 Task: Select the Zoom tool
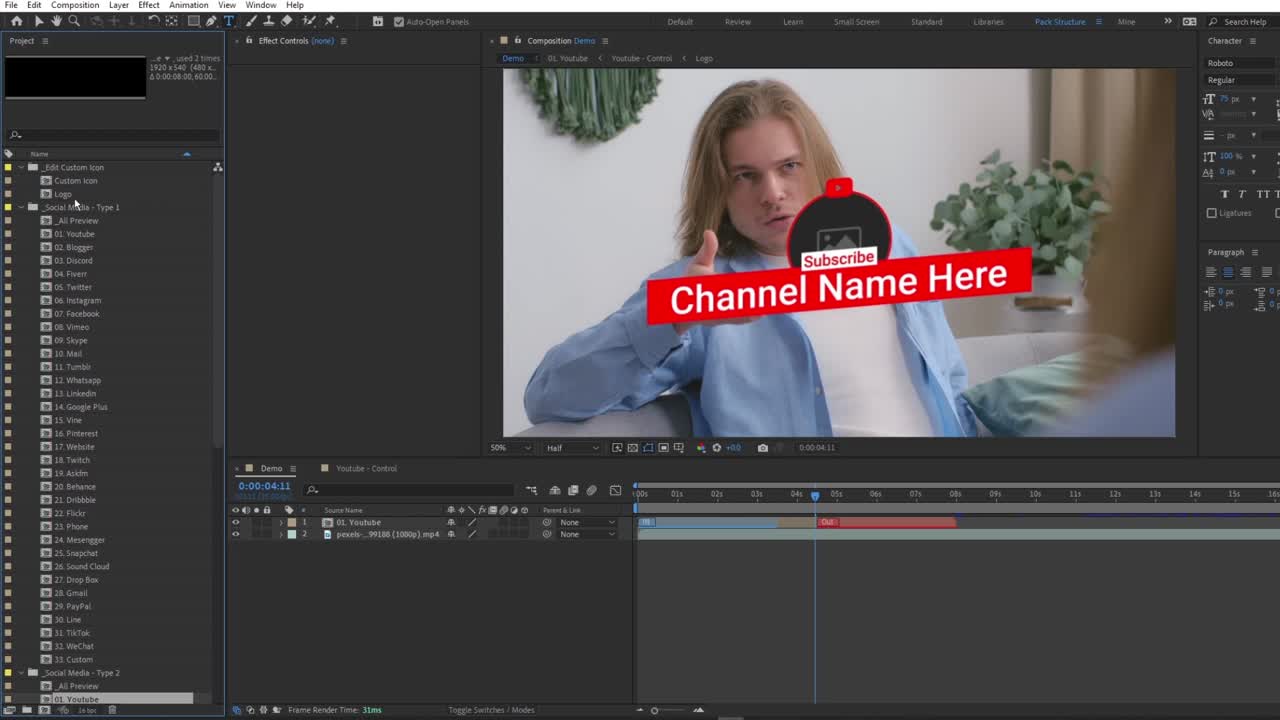pos(75,21)
